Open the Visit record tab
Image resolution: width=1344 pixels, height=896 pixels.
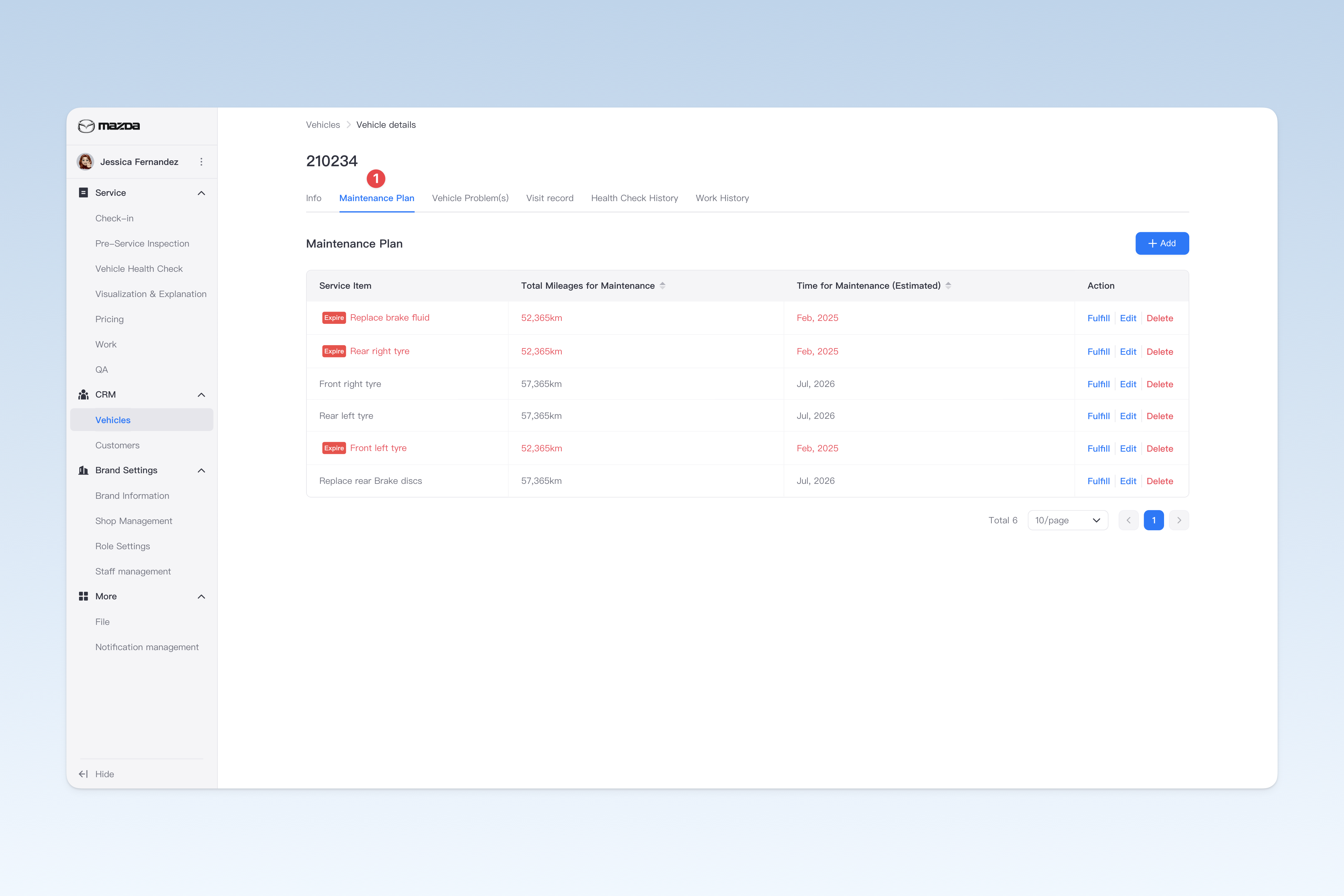[549, 198]
